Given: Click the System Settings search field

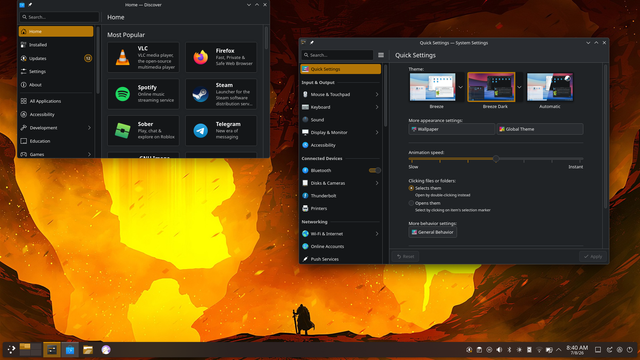Looking at the screenshot, I should [x=338, y=55].
